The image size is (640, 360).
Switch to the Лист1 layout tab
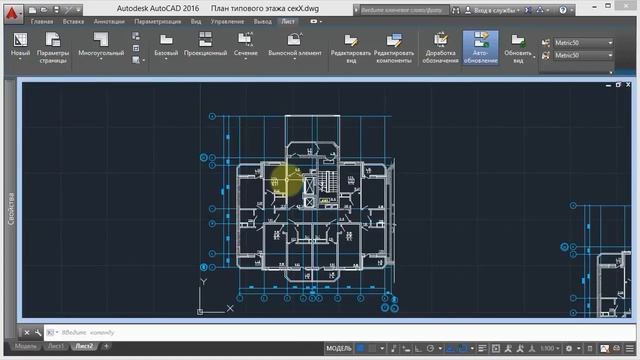coord(56,347)
